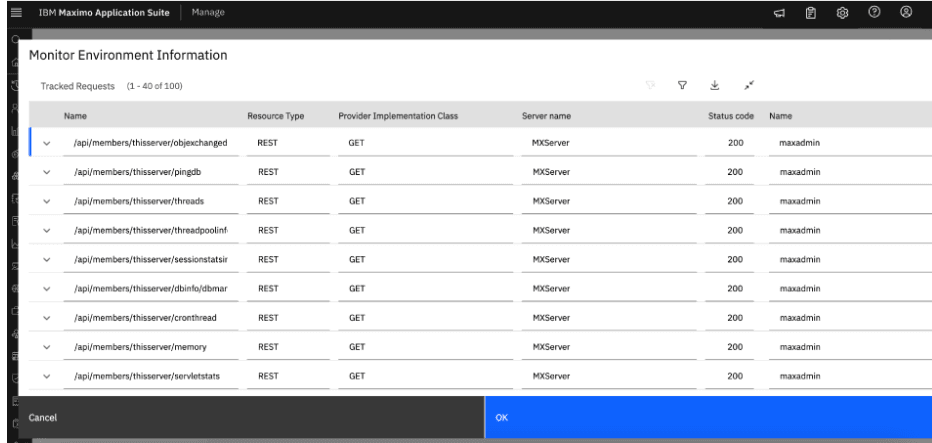Collapse the Tracked Requests table view
Image resolution: width=932 pixels, height=443 pixels.
pyautogui.click(x=749, y=86)
